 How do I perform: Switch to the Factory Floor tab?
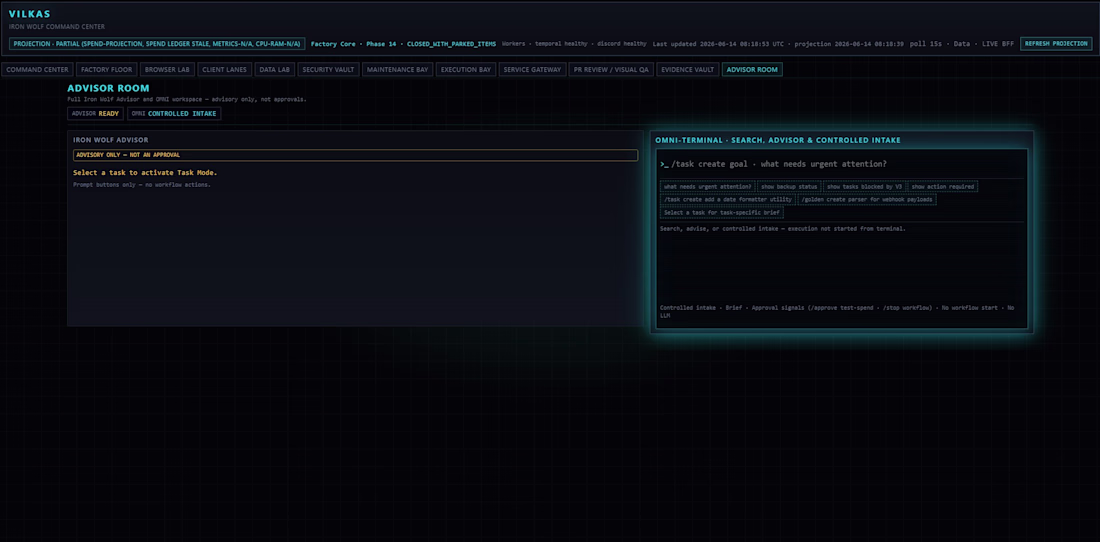[x=107, y=69]
